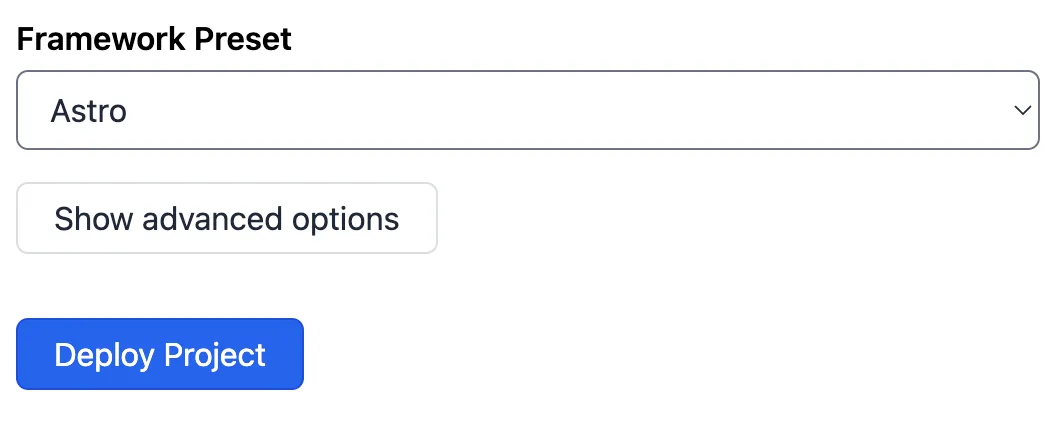Expand the Astro framework combo box
Screen dimensions: 1060x424
[527, 110]
